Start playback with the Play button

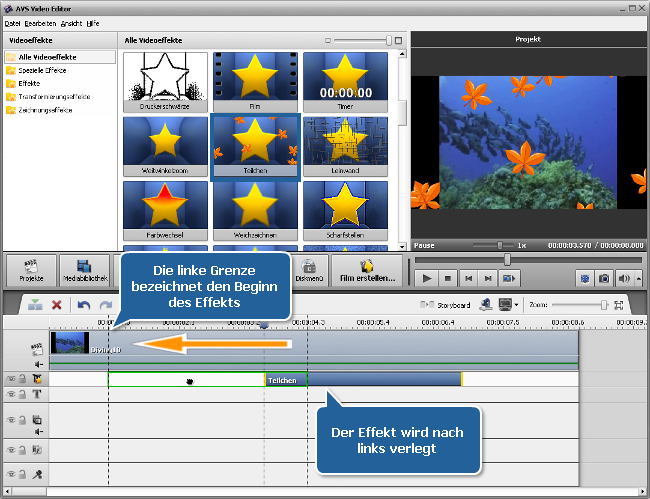point(427,279)
